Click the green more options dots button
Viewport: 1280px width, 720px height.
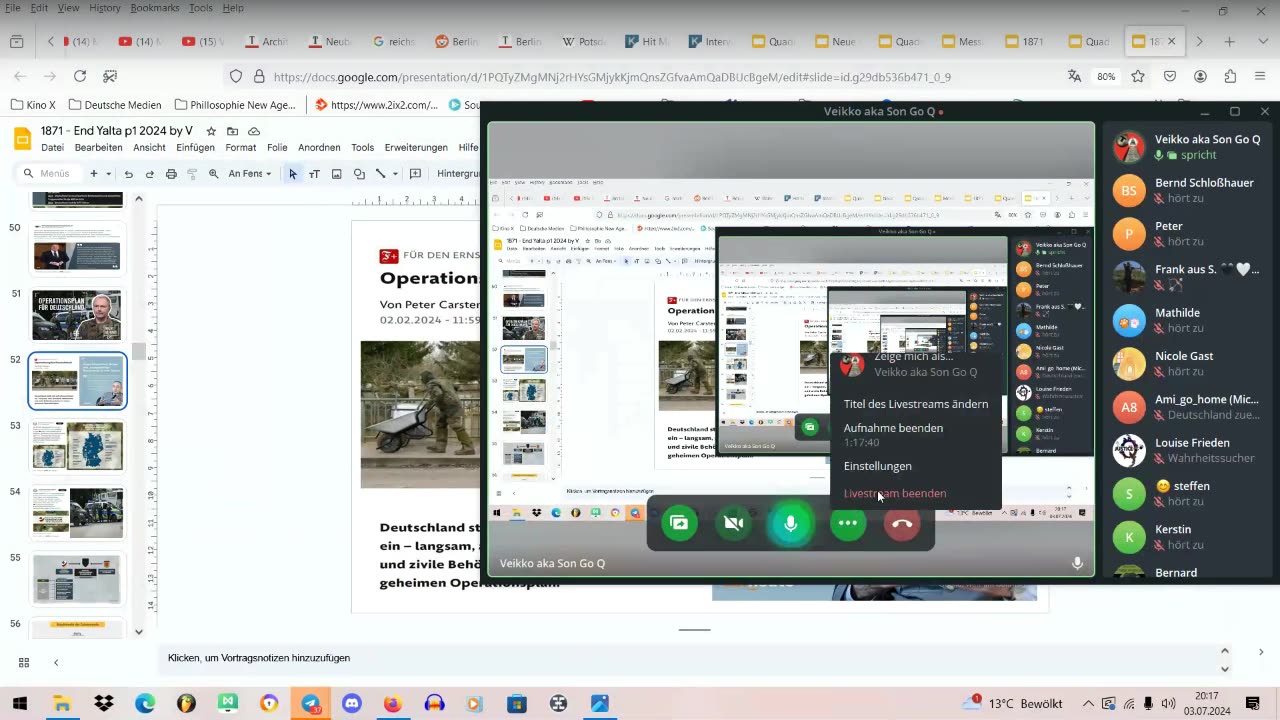coord(848,522)
